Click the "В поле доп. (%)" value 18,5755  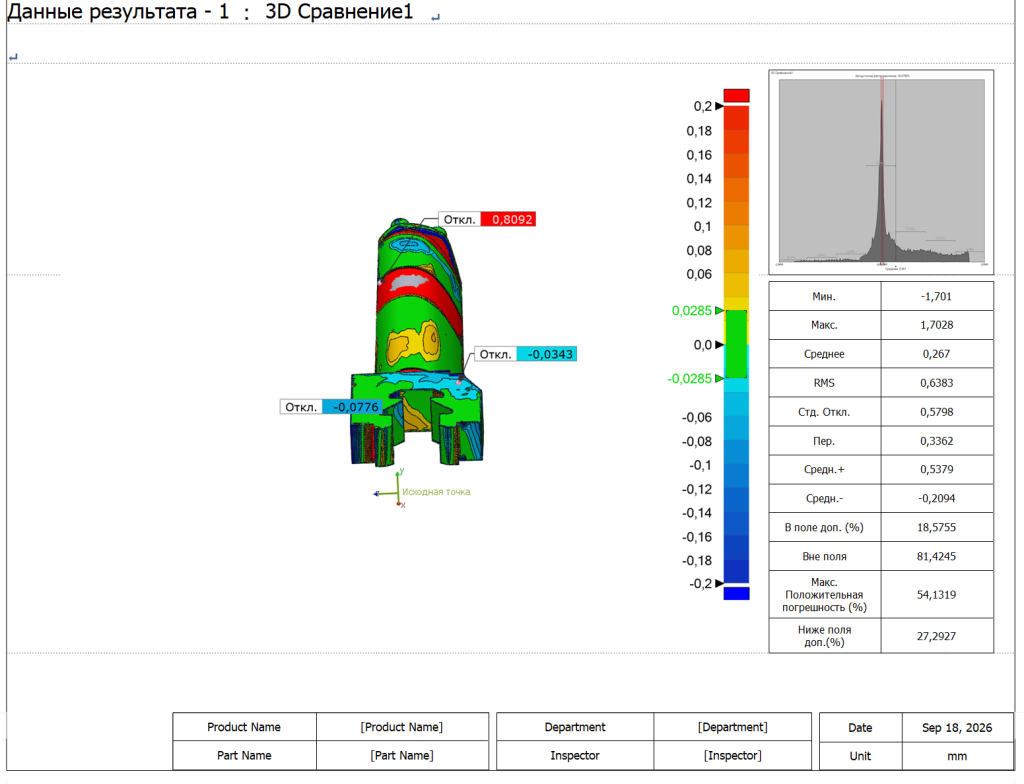[936, 527]
